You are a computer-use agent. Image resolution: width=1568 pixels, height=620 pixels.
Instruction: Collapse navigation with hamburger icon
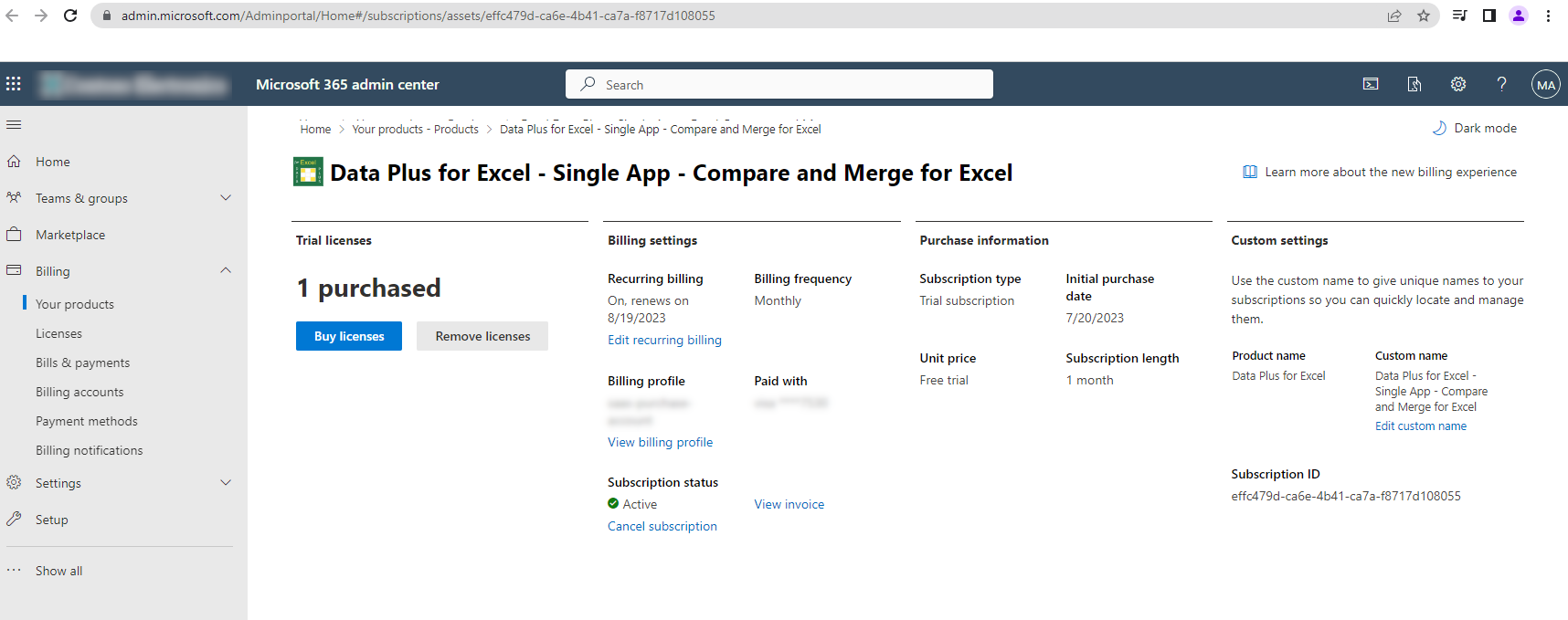(14, 124)
